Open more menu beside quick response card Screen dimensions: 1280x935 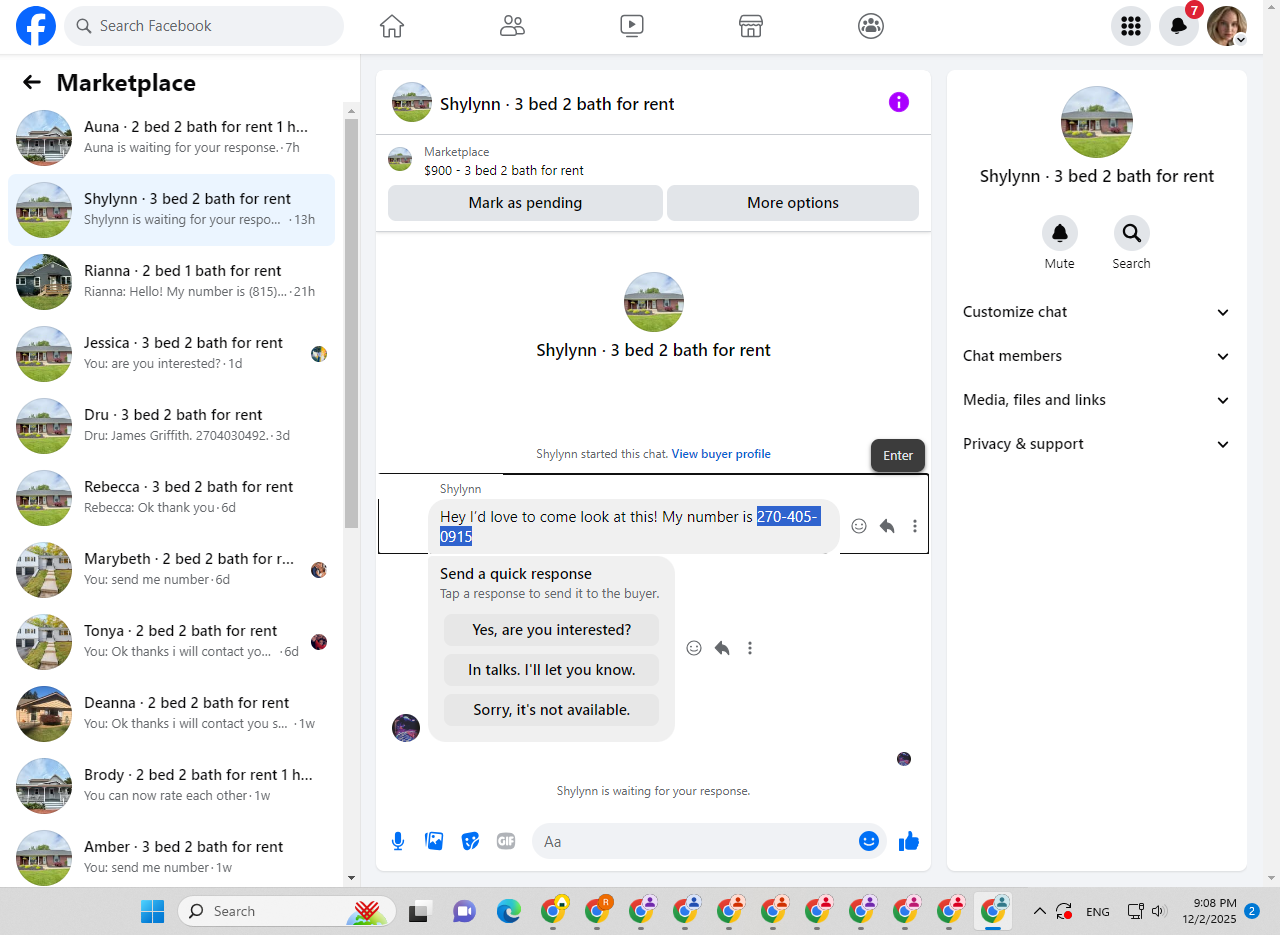[x=750, y=648]
